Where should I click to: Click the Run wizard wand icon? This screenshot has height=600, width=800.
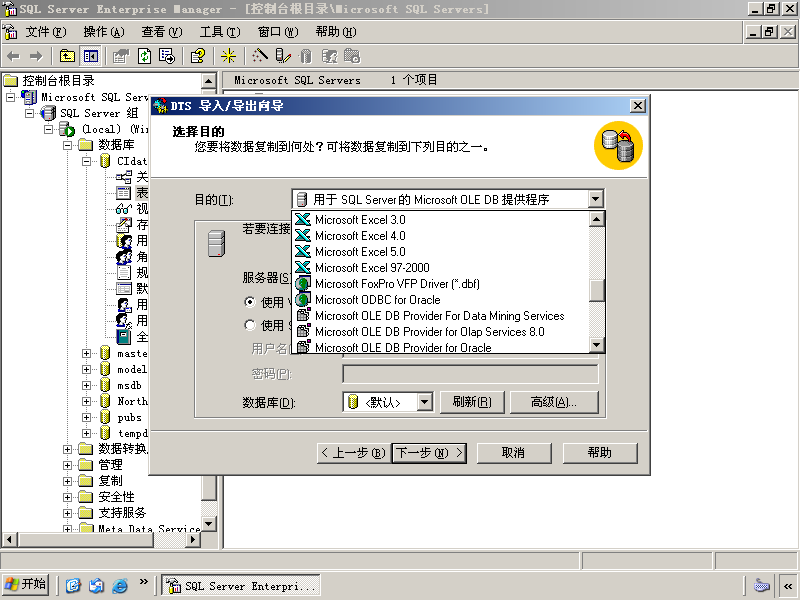(x=260, y=56)
